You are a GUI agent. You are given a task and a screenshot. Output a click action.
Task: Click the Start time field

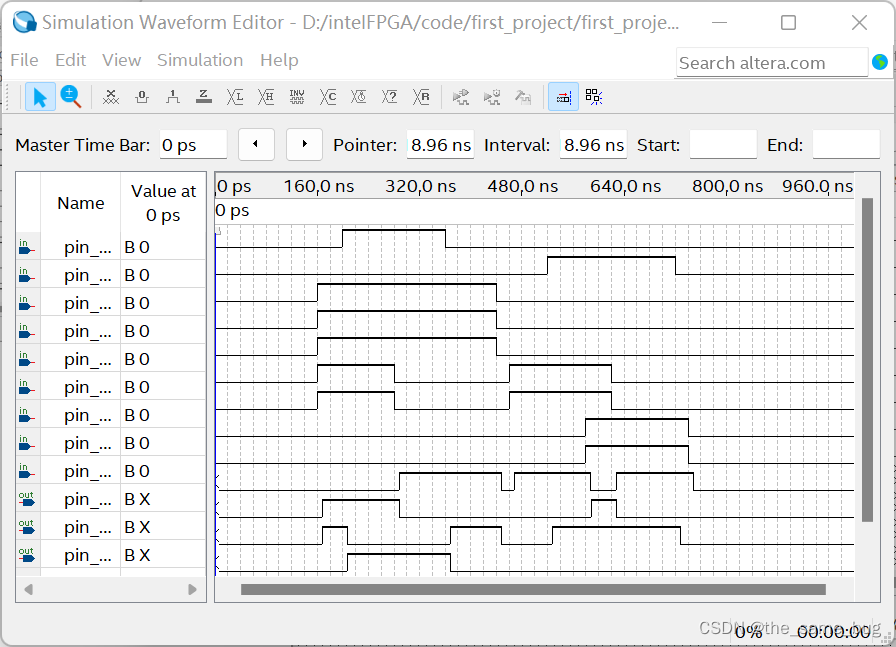(723, 145)
